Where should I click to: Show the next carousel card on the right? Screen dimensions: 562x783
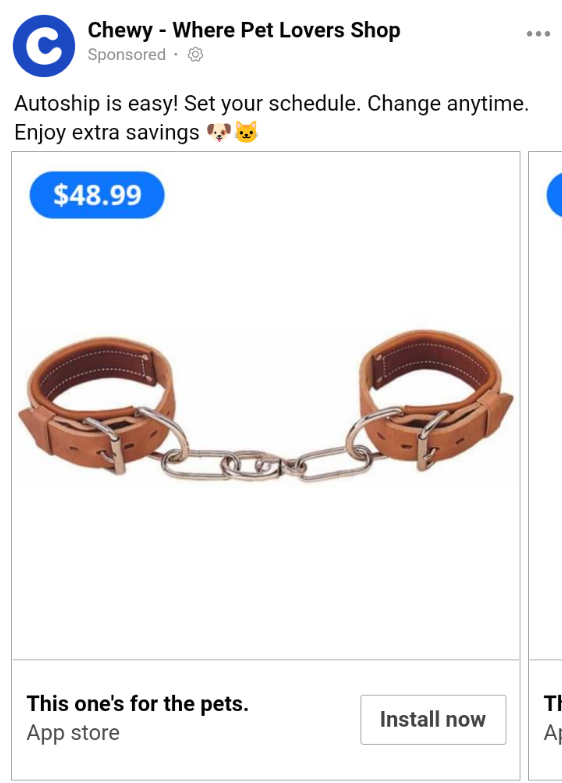(545, 465)
